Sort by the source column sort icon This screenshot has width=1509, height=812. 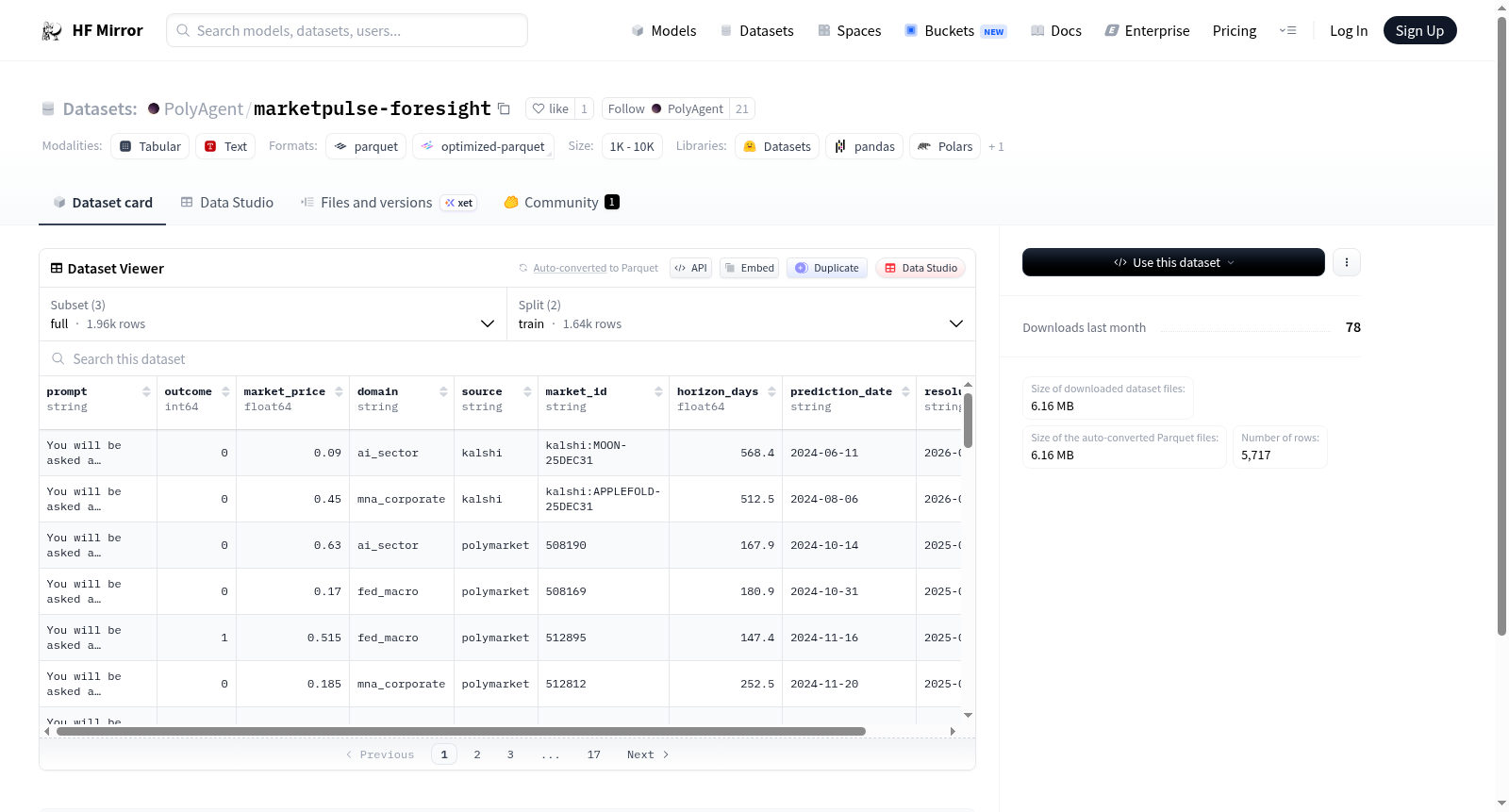click(527, 391)
